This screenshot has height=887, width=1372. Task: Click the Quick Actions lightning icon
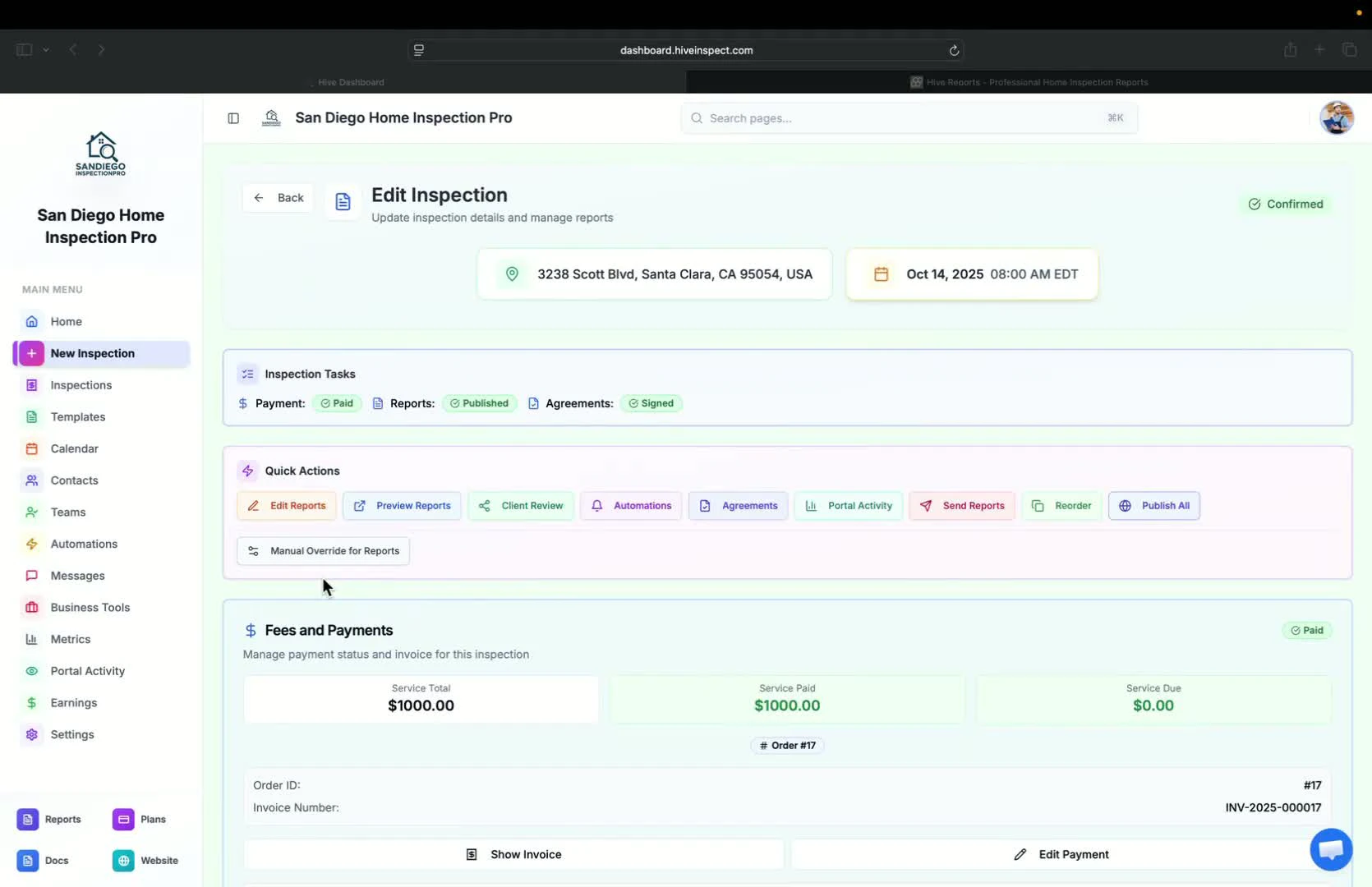247,471
